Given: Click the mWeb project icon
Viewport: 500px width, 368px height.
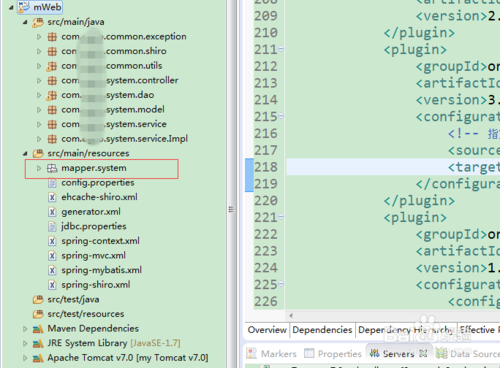Looking at the screenshot, I should pyautogui.click(x=24, y=7).
